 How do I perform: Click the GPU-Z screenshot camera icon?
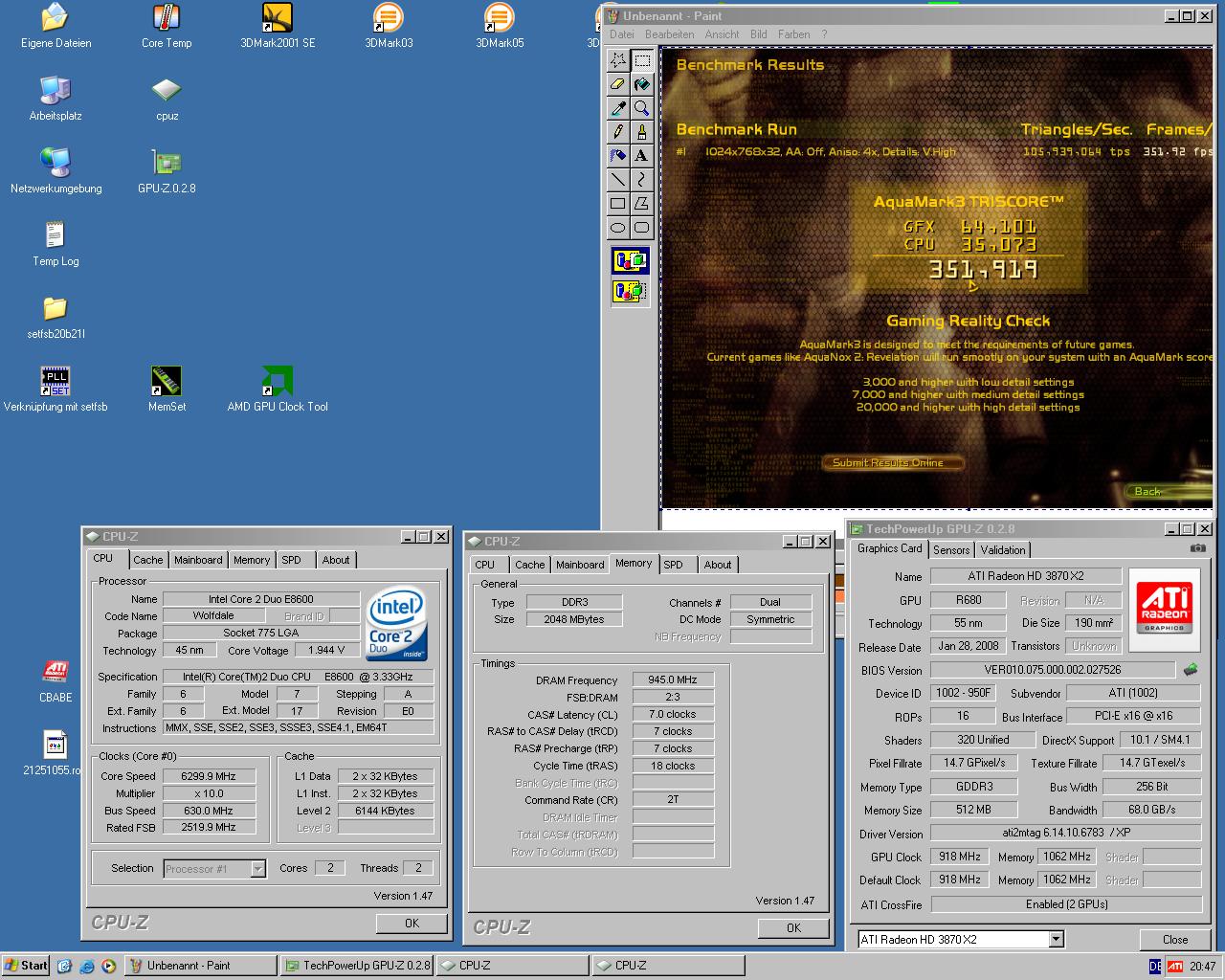(1197, 548)
